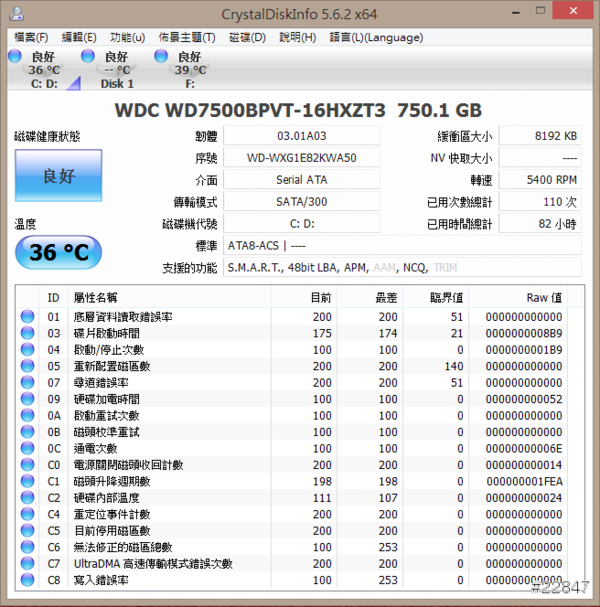Click the status orb above Disk 1

[88, 57]
